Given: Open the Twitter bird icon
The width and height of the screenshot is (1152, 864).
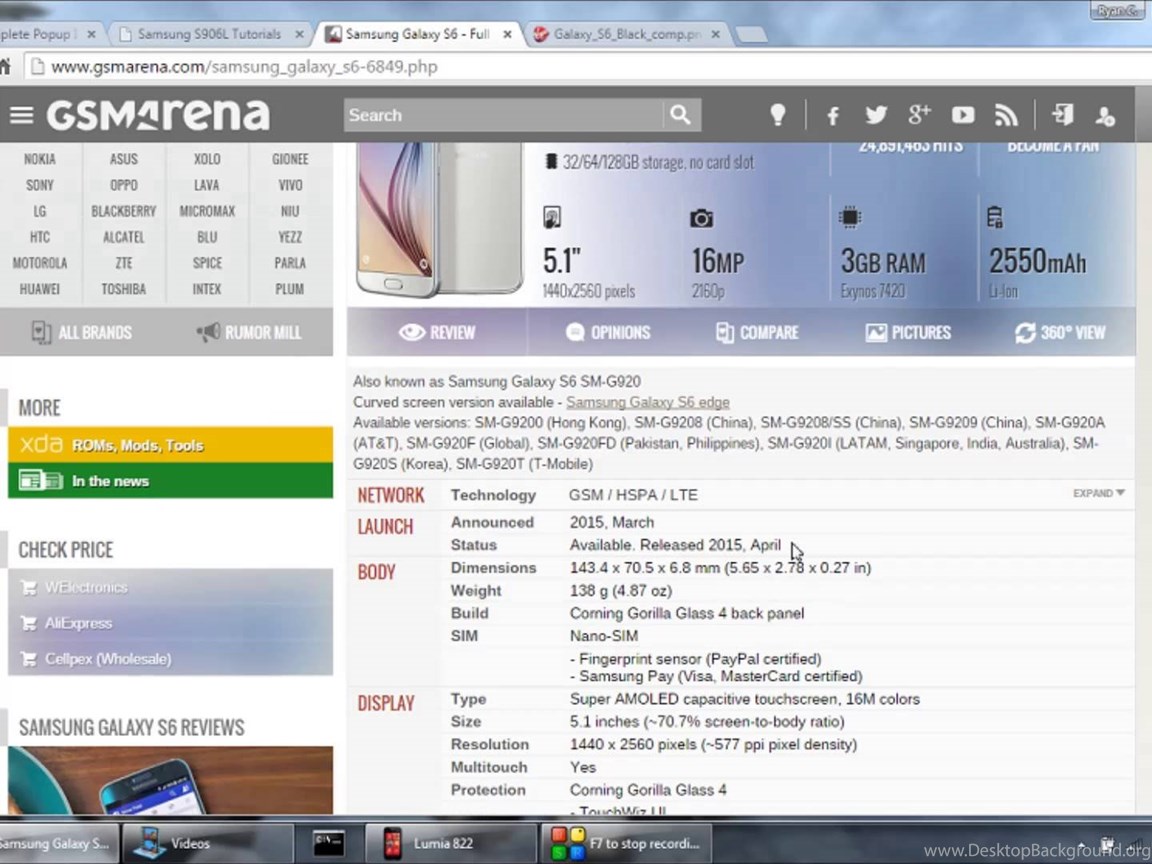Looking at the screenshot, I should click(x=876, y=115).
